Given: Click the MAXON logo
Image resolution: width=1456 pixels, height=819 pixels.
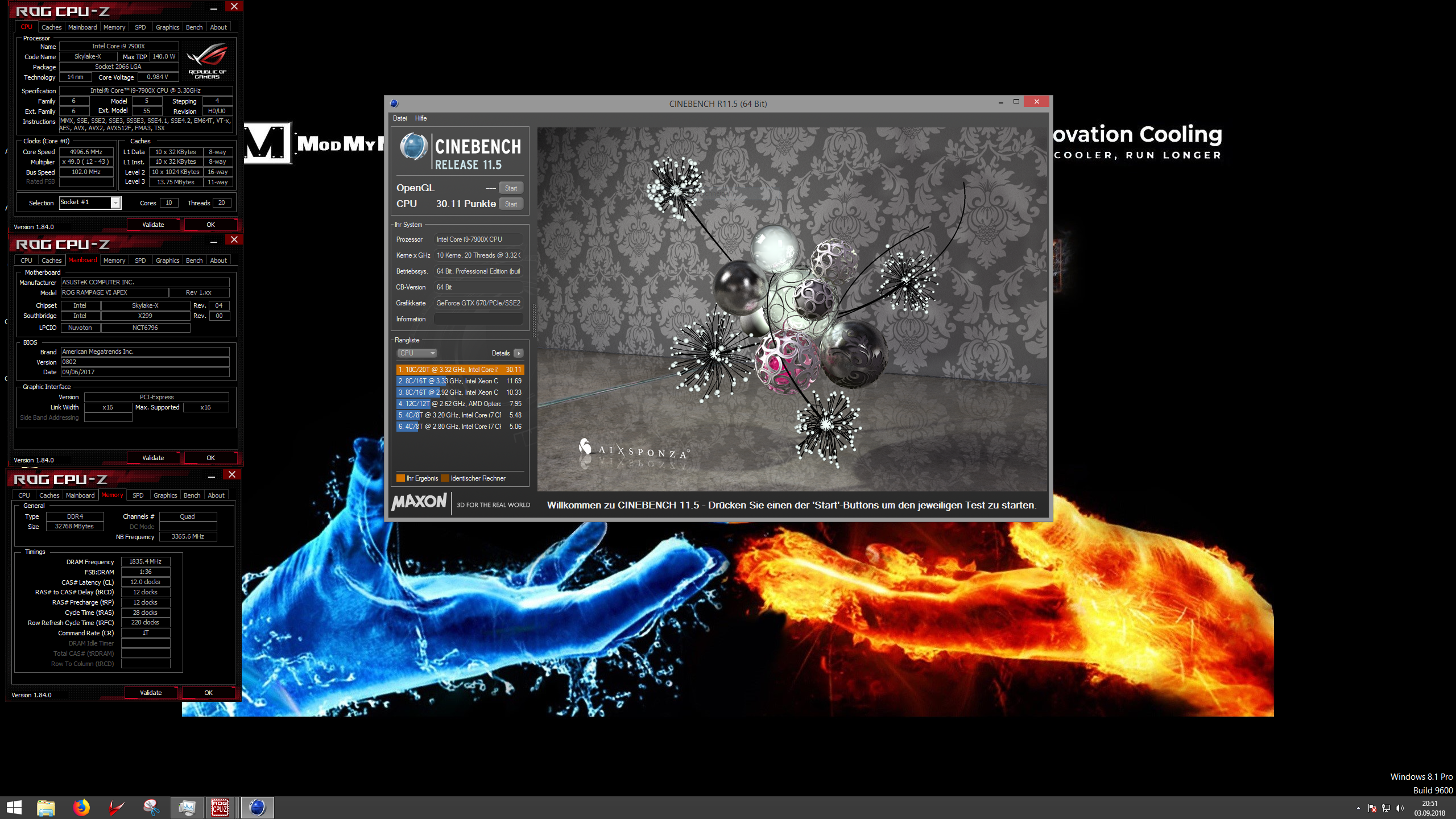Looking at the screenshot, I should point(419,502).
